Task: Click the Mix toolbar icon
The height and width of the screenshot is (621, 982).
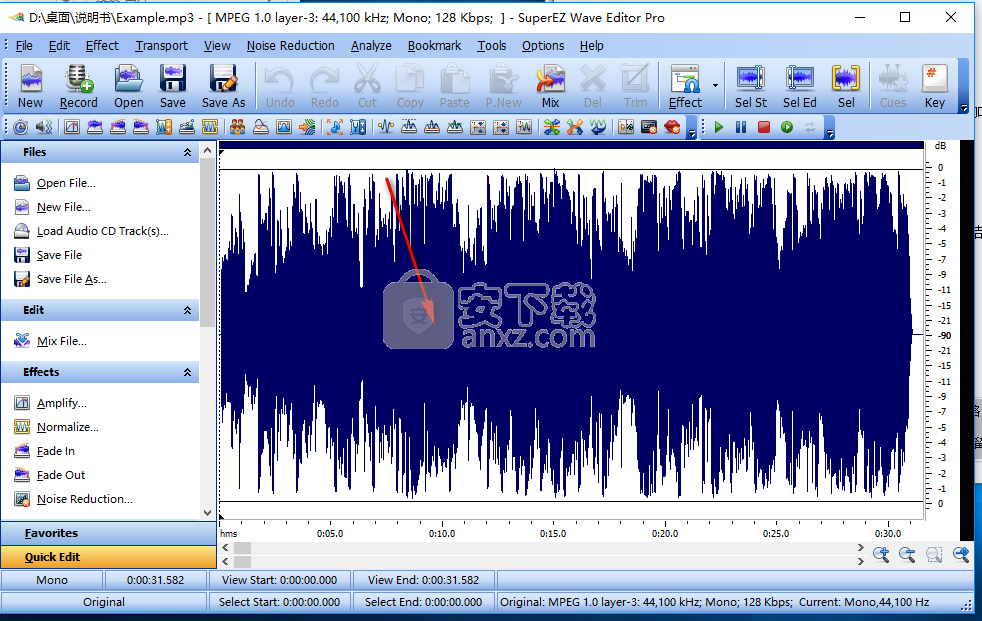Action: pos(550,86)
